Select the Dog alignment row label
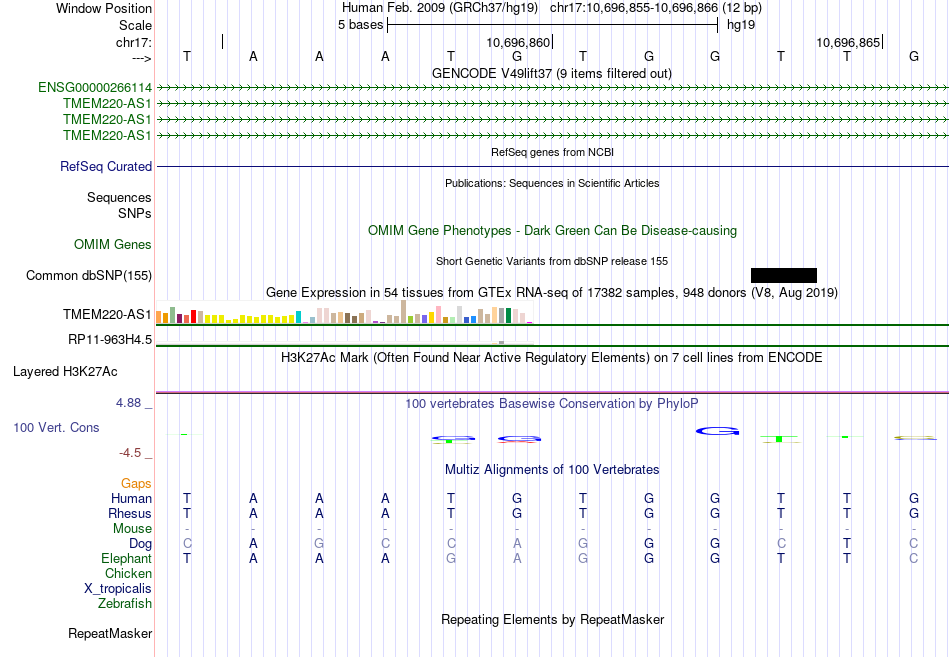This screenshot has height=657, width=950. pos(141,544)
